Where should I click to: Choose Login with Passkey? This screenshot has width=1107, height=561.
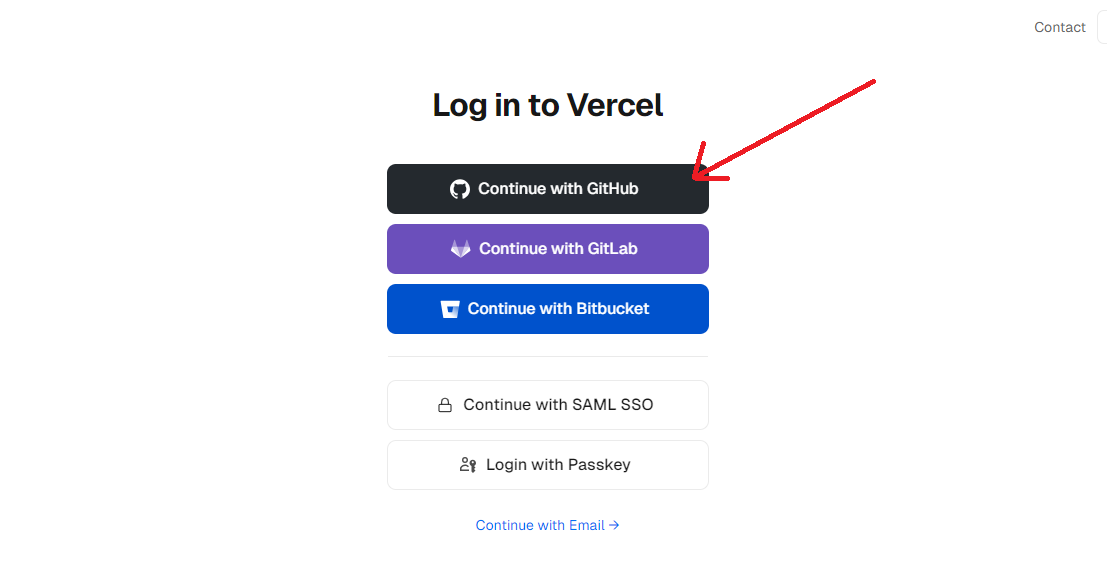548,465
